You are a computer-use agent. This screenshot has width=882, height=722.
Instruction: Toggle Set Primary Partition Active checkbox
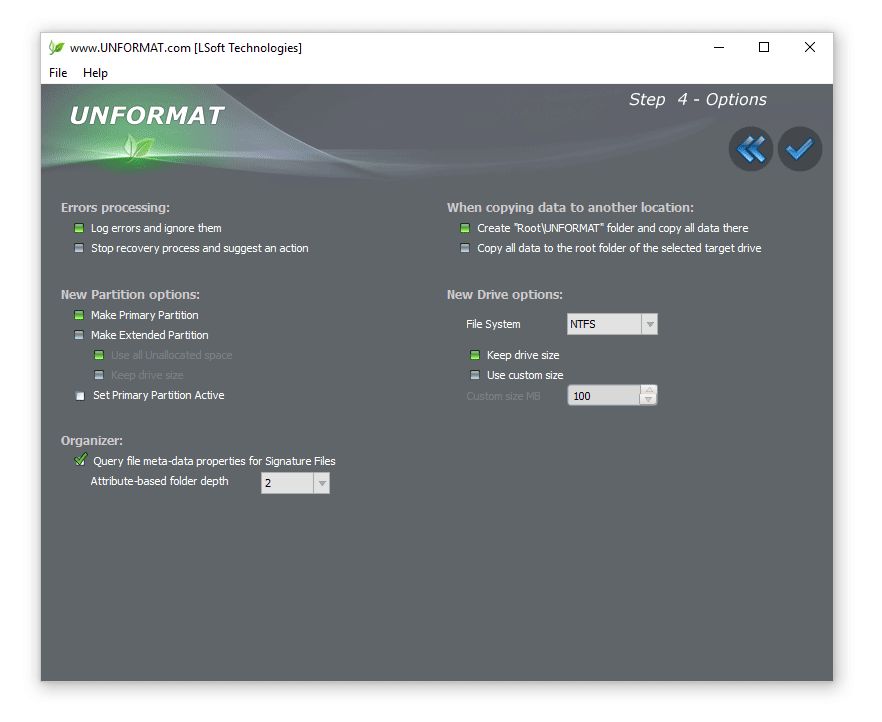[80, 396]
